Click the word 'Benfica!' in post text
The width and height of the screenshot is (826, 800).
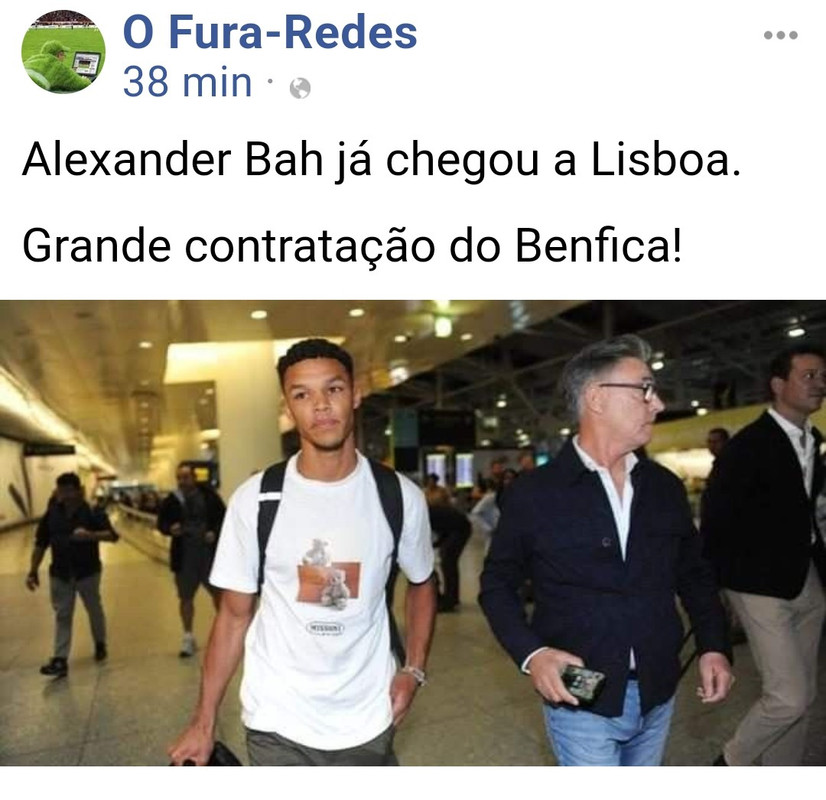pyautogui.click(x=599, y=246)
